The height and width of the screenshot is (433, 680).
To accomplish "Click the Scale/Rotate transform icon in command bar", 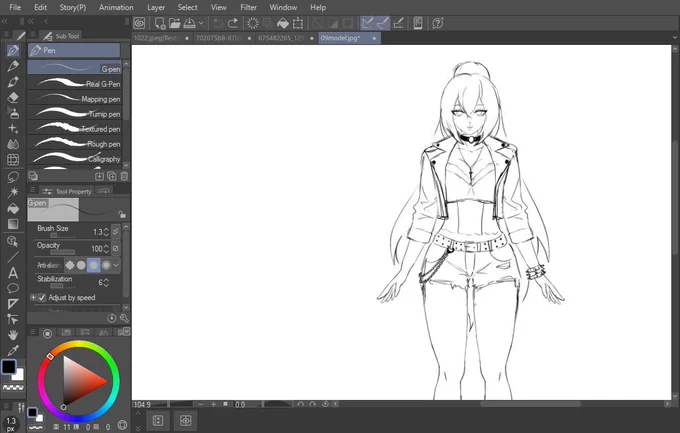I will click(x=298, y=23).
